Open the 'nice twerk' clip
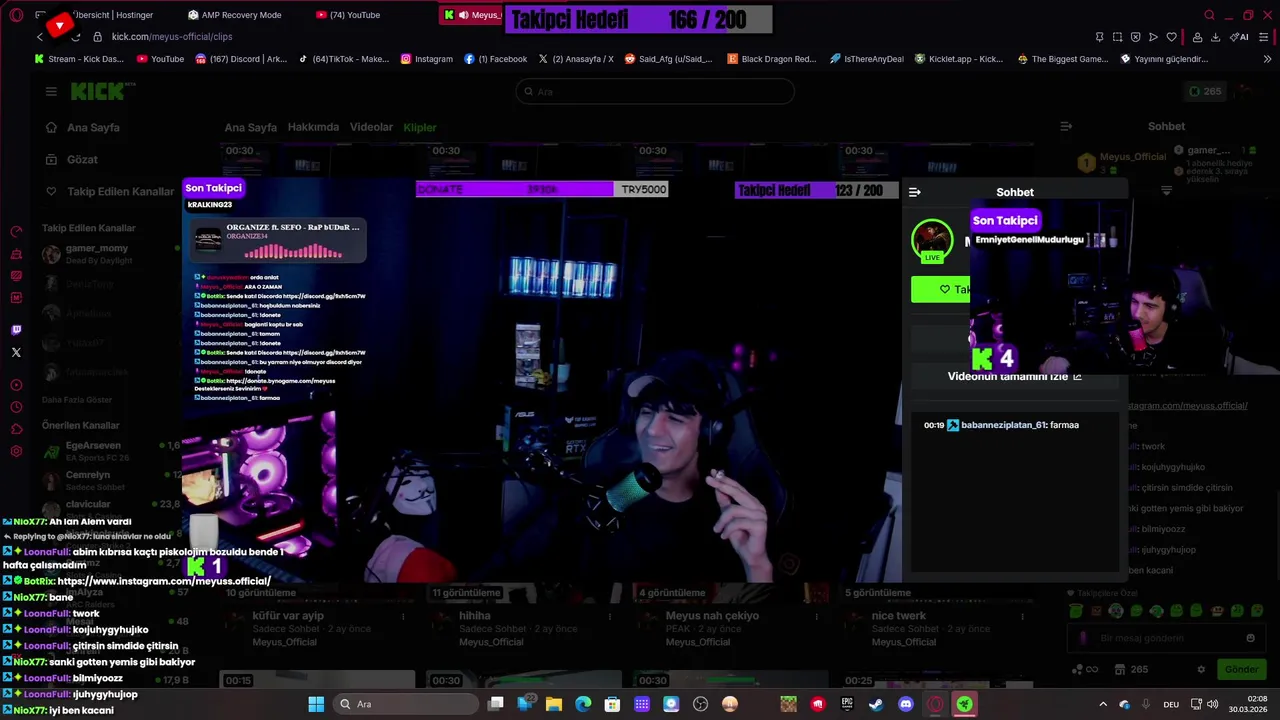Viewport: 1280px width, 720px height. [898, 616]
